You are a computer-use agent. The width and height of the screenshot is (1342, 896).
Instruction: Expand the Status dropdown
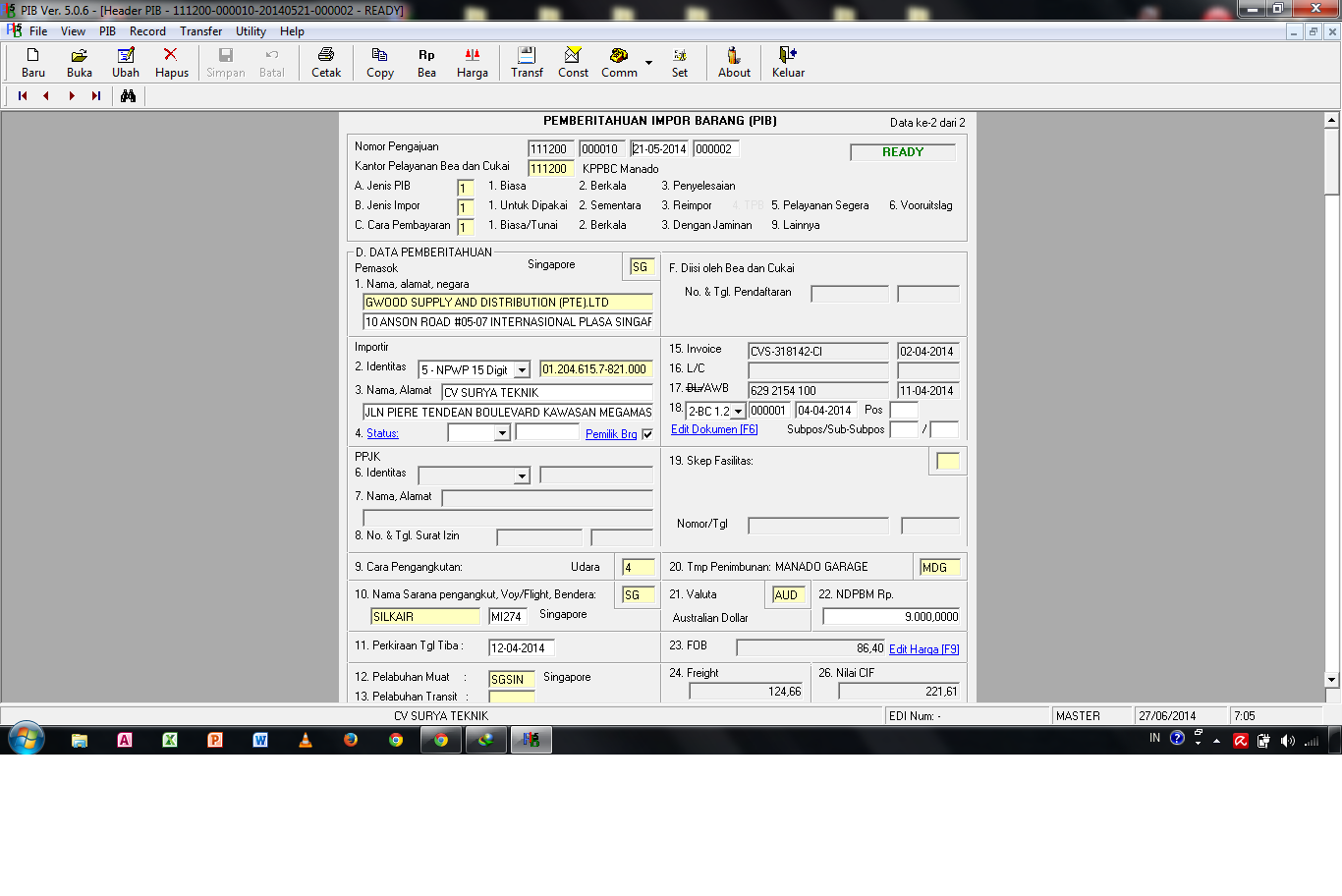tap(502, 433)
